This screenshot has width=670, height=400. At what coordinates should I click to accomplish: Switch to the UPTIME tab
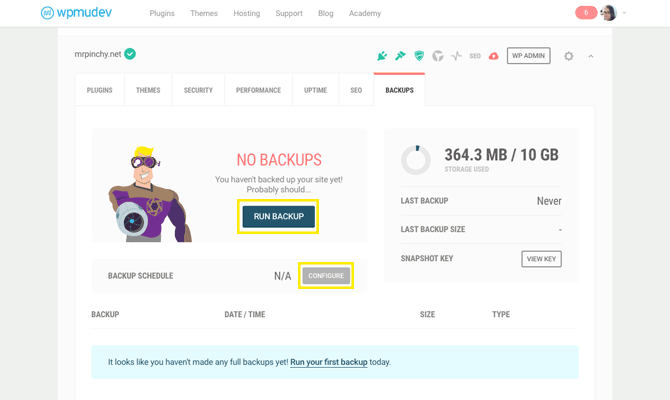click(315, 90)
